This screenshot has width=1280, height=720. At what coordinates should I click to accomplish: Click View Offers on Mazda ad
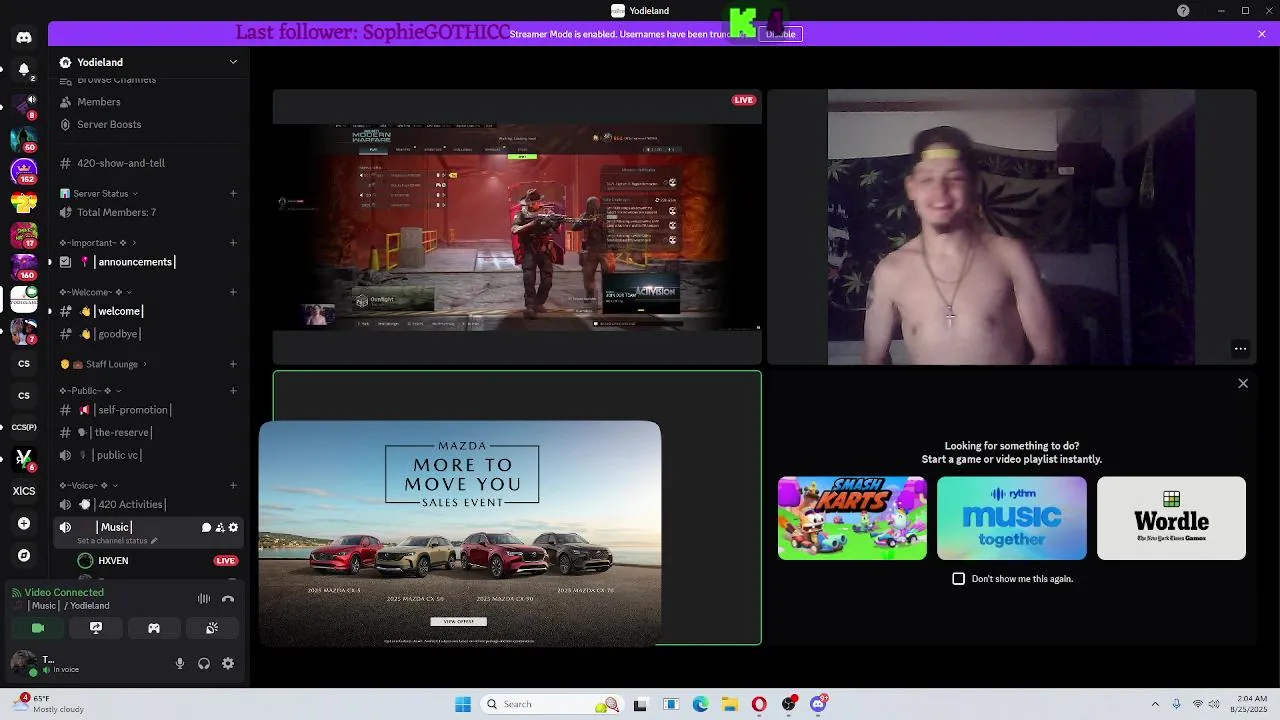coord(459,622)
